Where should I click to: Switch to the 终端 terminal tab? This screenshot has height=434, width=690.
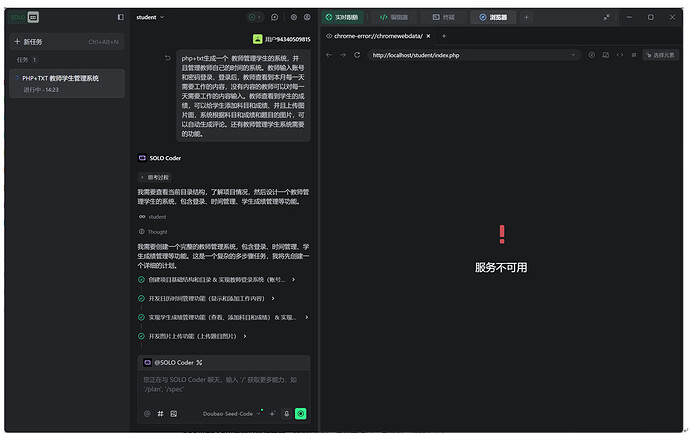pos(444,17)
